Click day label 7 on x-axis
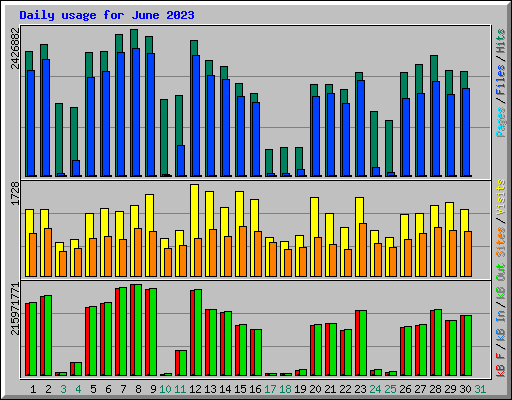 point(123,389)
